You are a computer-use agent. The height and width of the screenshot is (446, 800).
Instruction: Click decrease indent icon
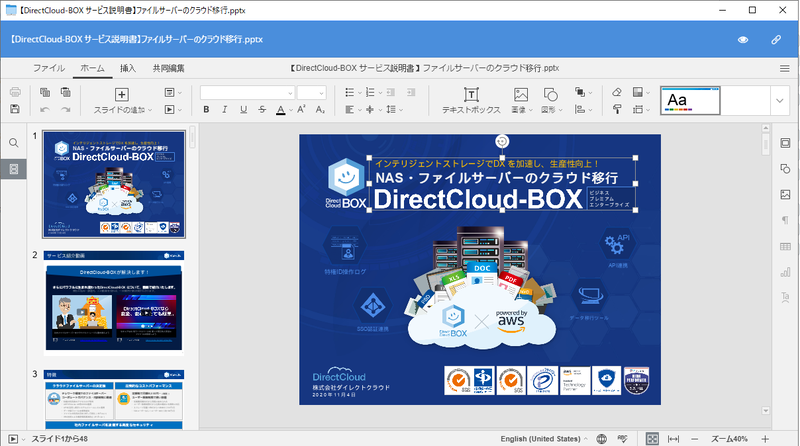point(391,92)
